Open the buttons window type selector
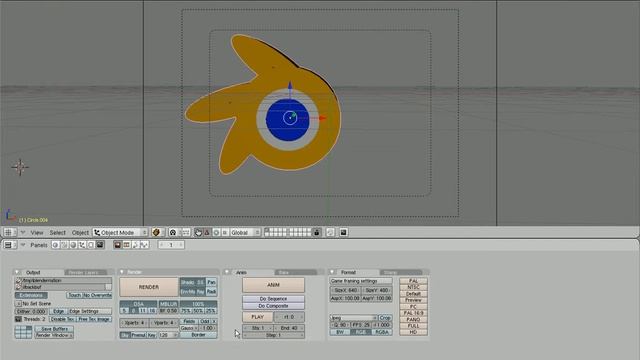 tap(10, 245)
